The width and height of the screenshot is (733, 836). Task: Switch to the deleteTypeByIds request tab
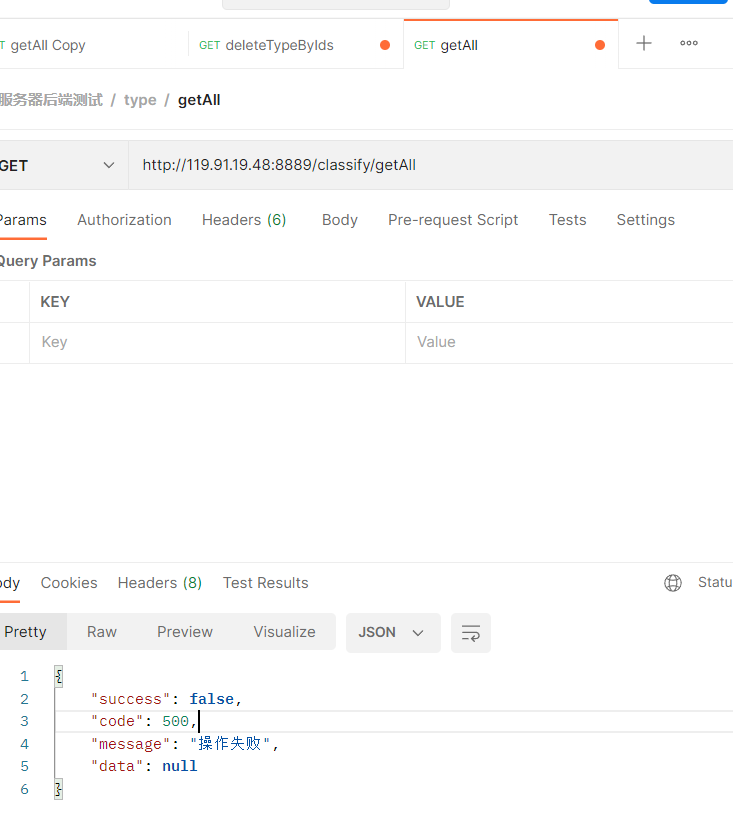pos(280,45)
